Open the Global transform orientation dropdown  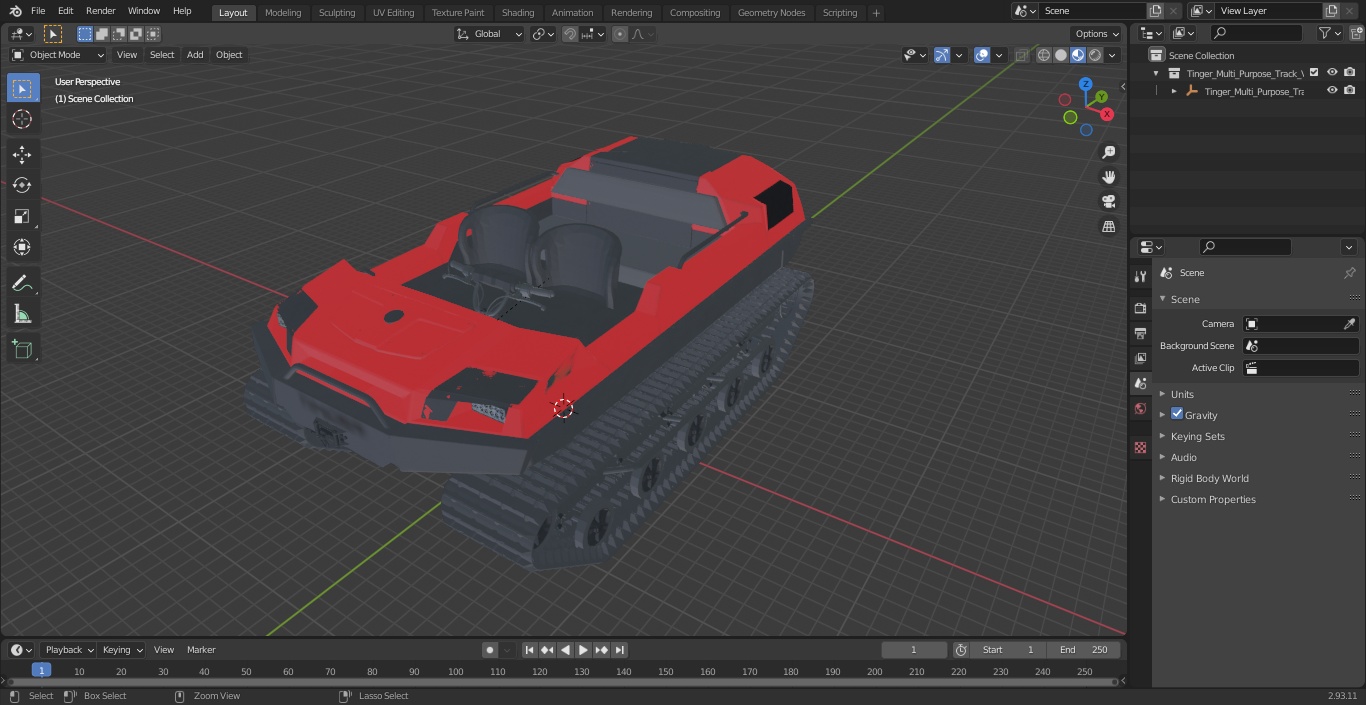tap(490, 34)
